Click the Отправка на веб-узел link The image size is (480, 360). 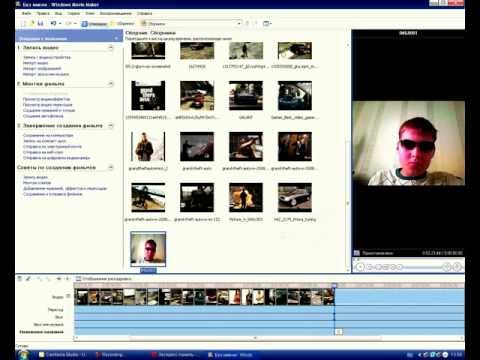[43, 152]
